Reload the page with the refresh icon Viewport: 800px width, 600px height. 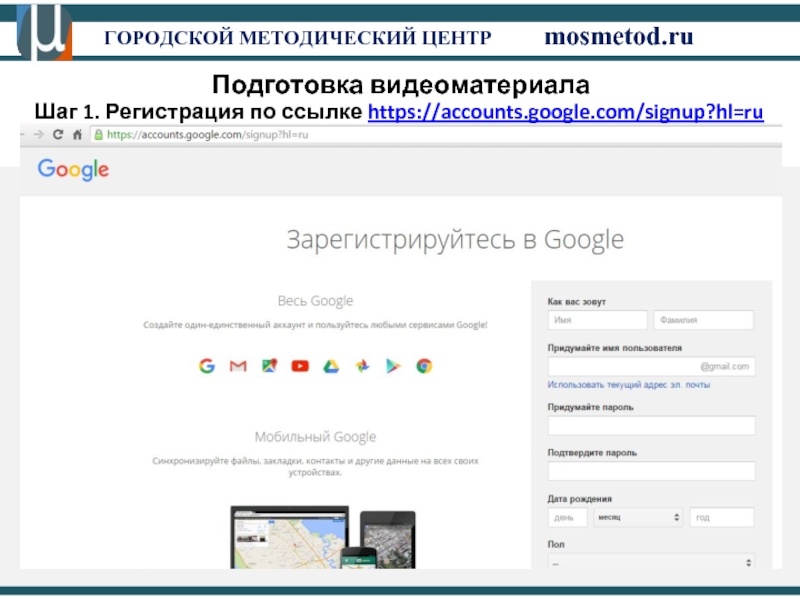coord(58,134)
